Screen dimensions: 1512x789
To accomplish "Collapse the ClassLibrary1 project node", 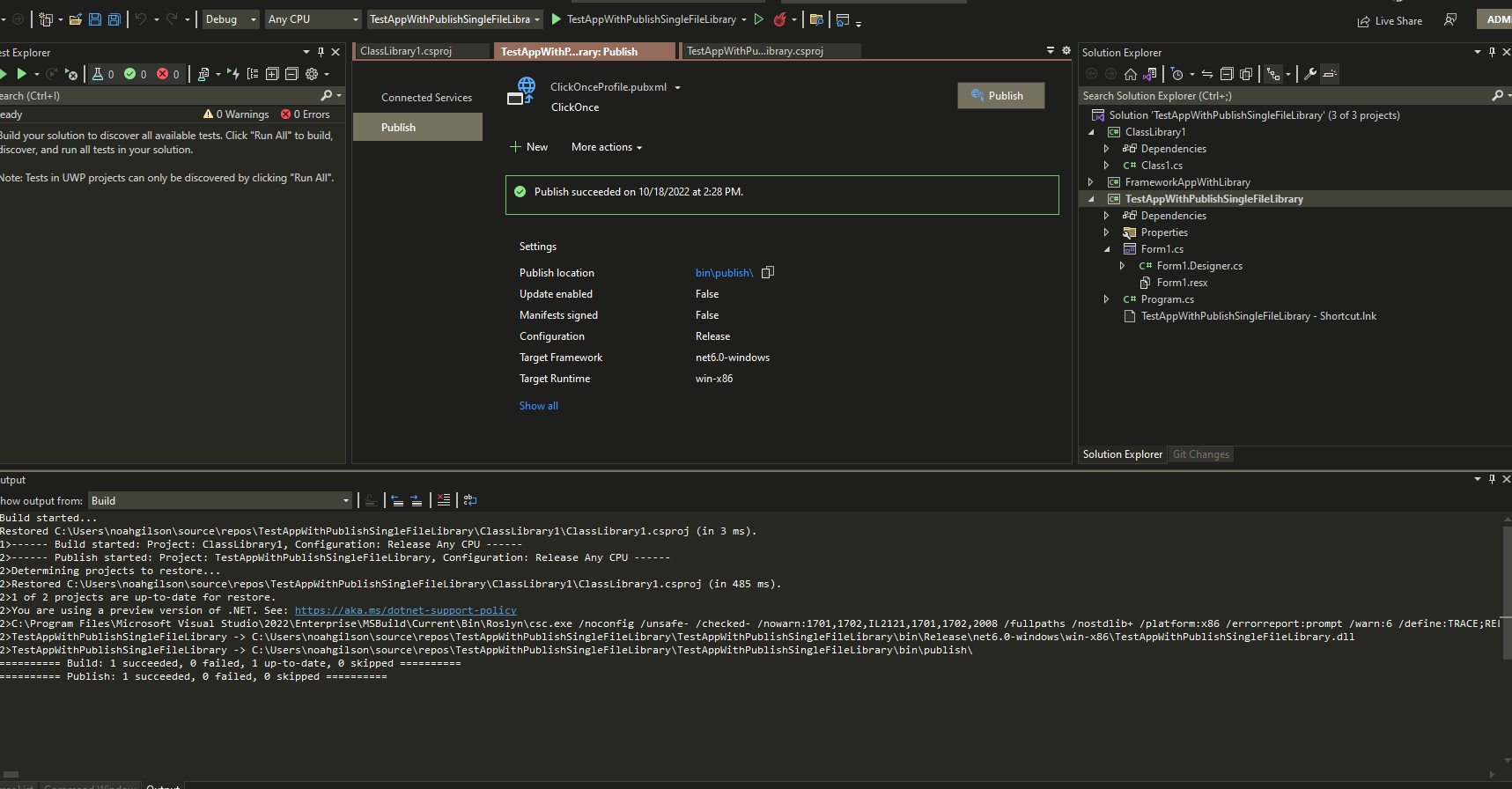I will coord(1091,132).
